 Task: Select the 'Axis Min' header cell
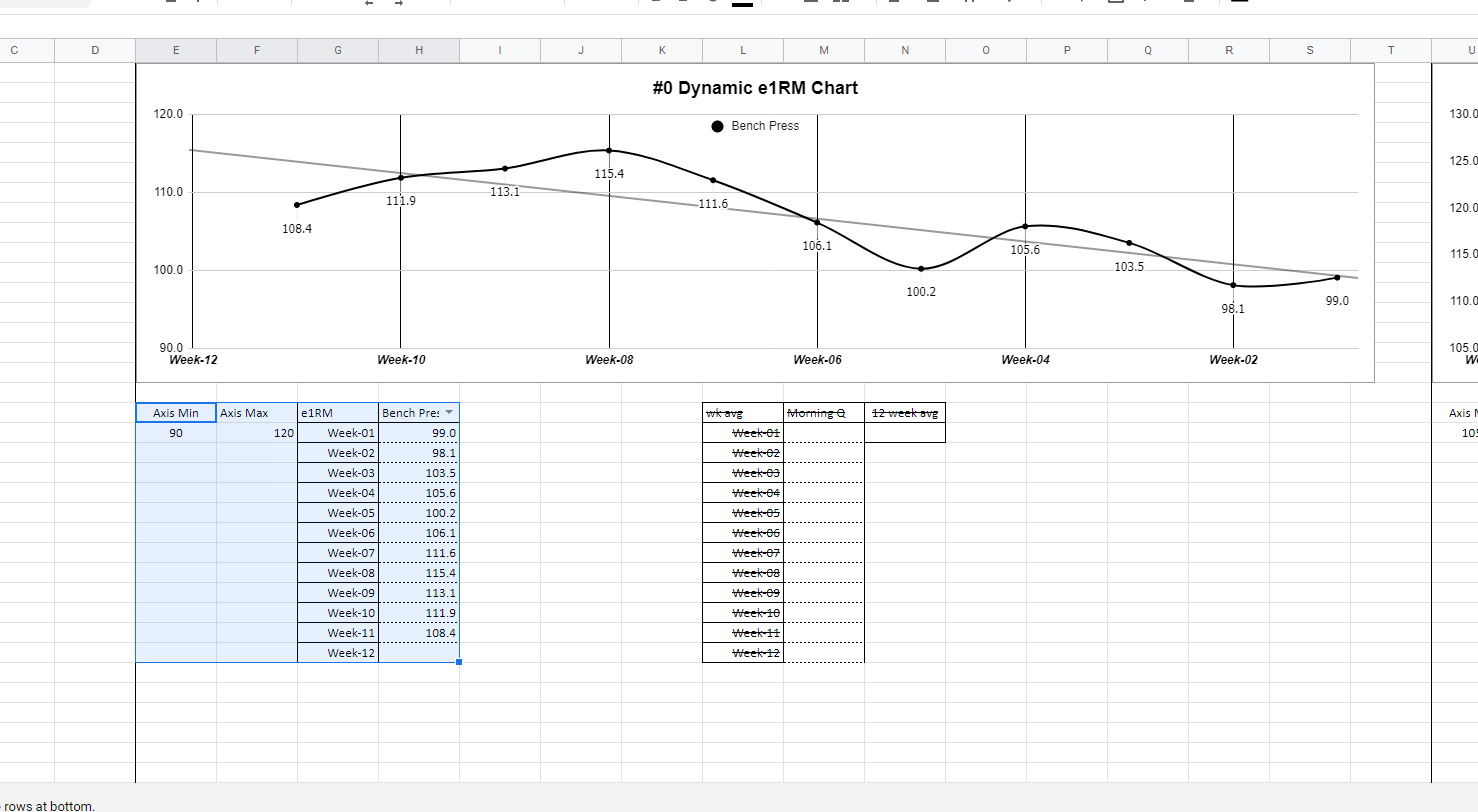coord(176,412)
